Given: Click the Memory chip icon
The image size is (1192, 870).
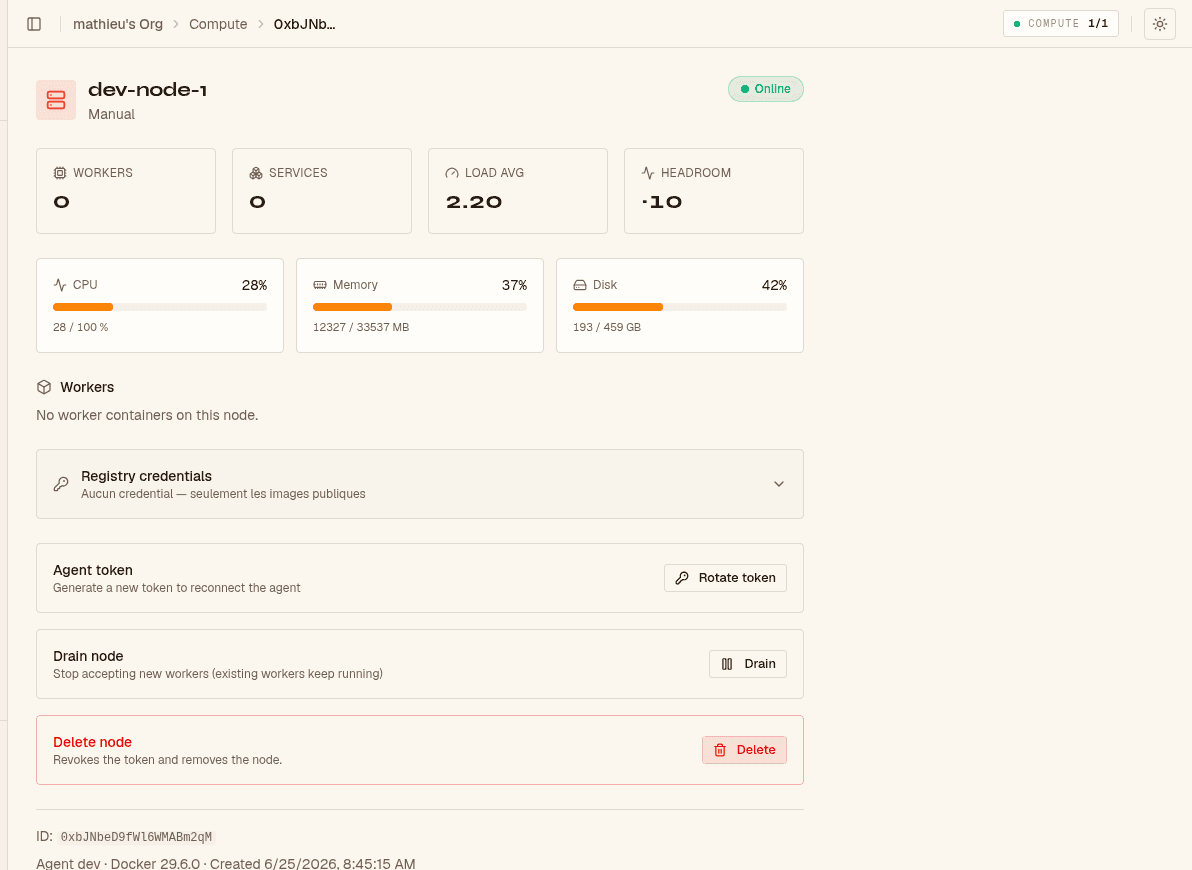Looking at the screenshot, I should (320, 285).
